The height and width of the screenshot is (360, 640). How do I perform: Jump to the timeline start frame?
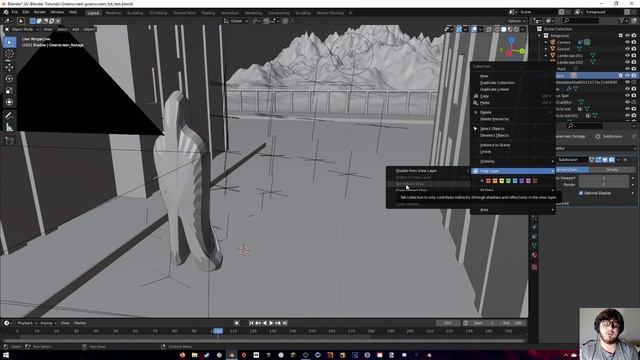coord(251,323)
